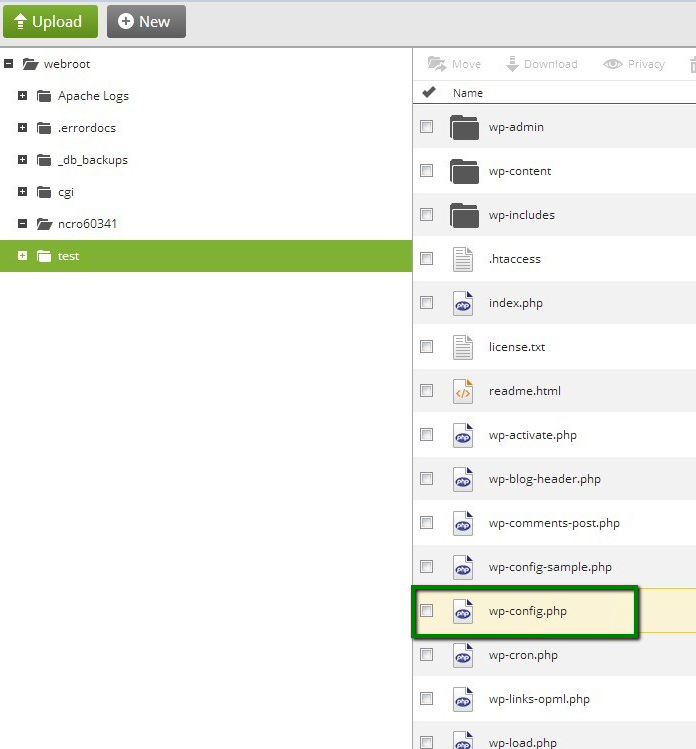
Task: Click the wp-config.php file icon
Action: click(x=463, y=611)
